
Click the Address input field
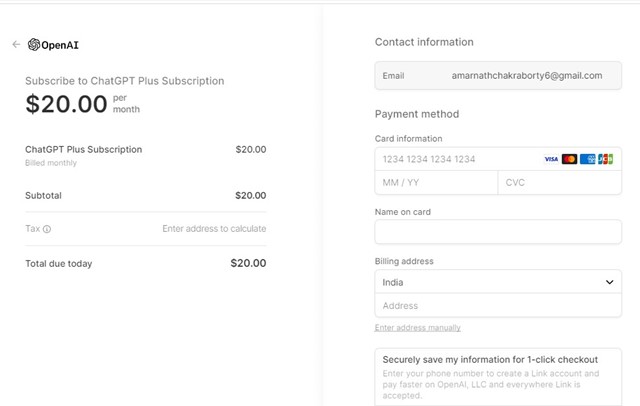498,305
